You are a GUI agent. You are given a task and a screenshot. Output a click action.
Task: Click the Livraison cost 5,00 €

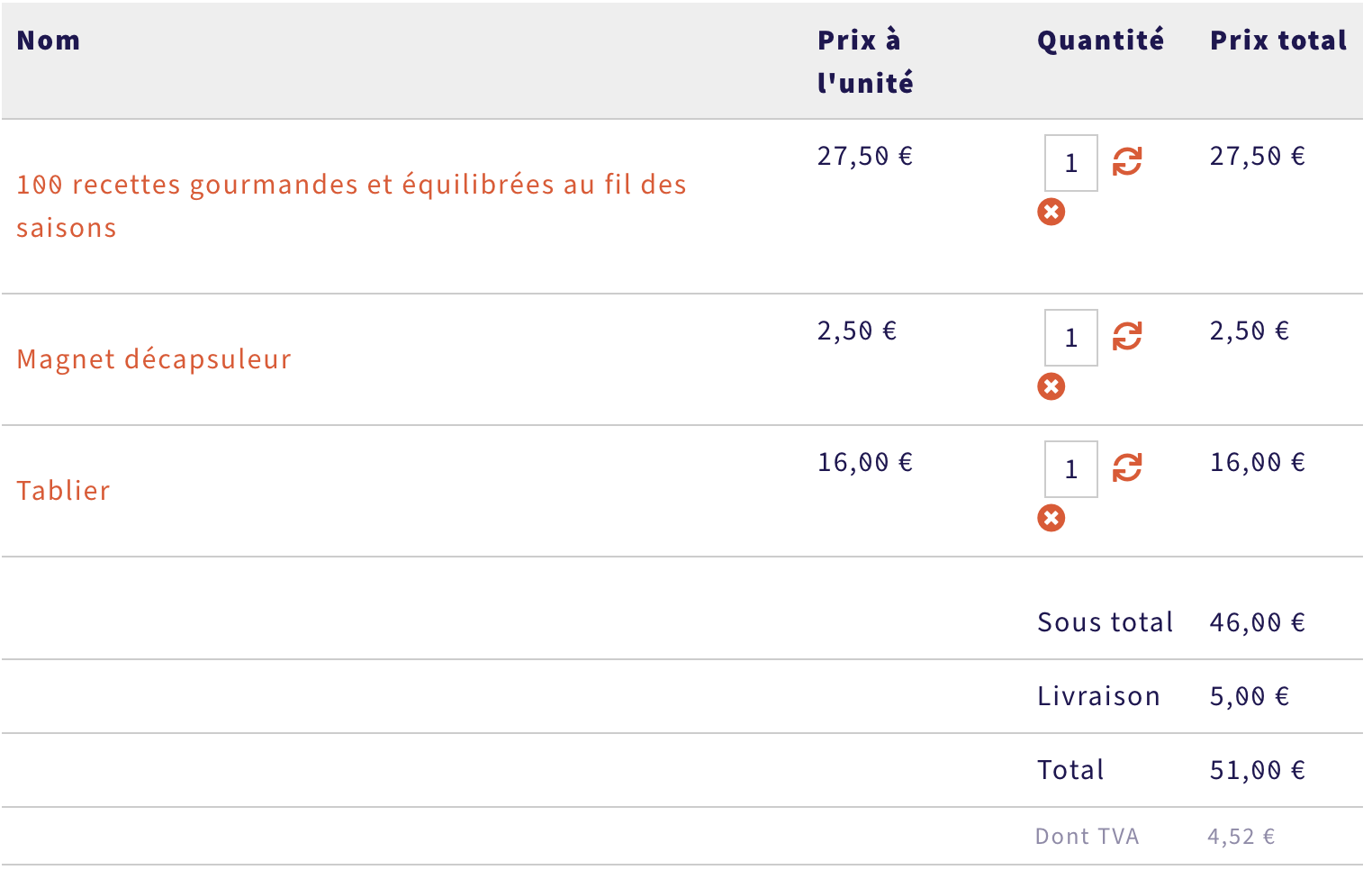(x=1249, y=696)
